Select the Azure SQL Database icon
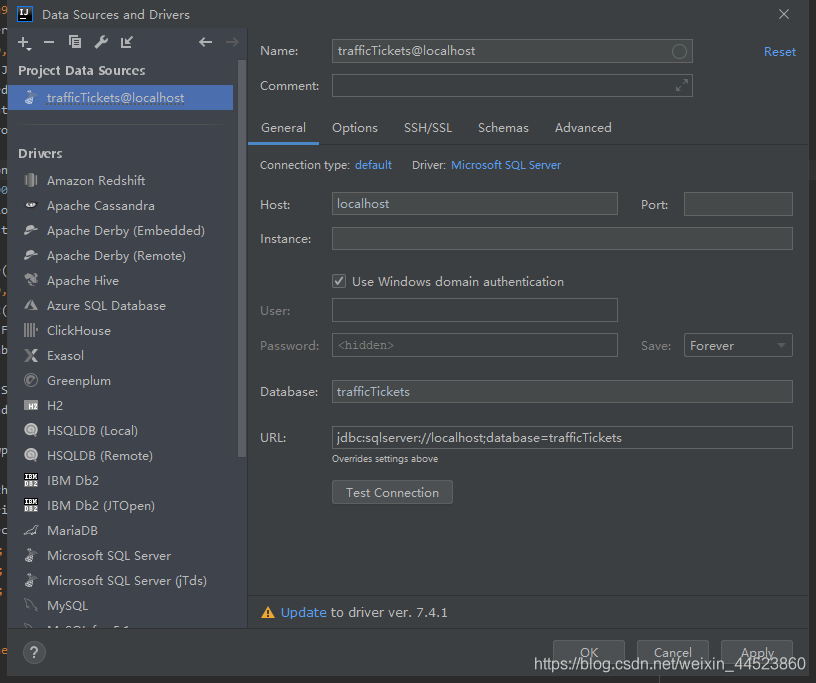Image resolution: width=816 pixels, height=683 pixels. click(31, 305)
